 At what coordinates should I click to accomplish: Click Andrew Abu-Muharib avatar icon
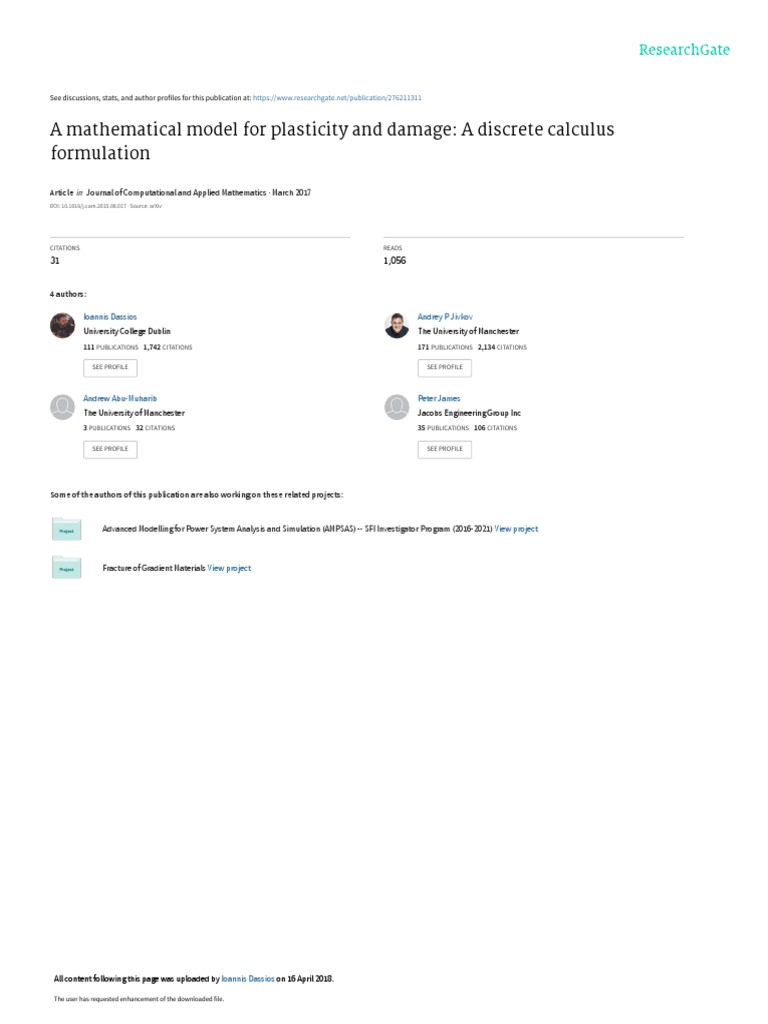click(62, 407)
